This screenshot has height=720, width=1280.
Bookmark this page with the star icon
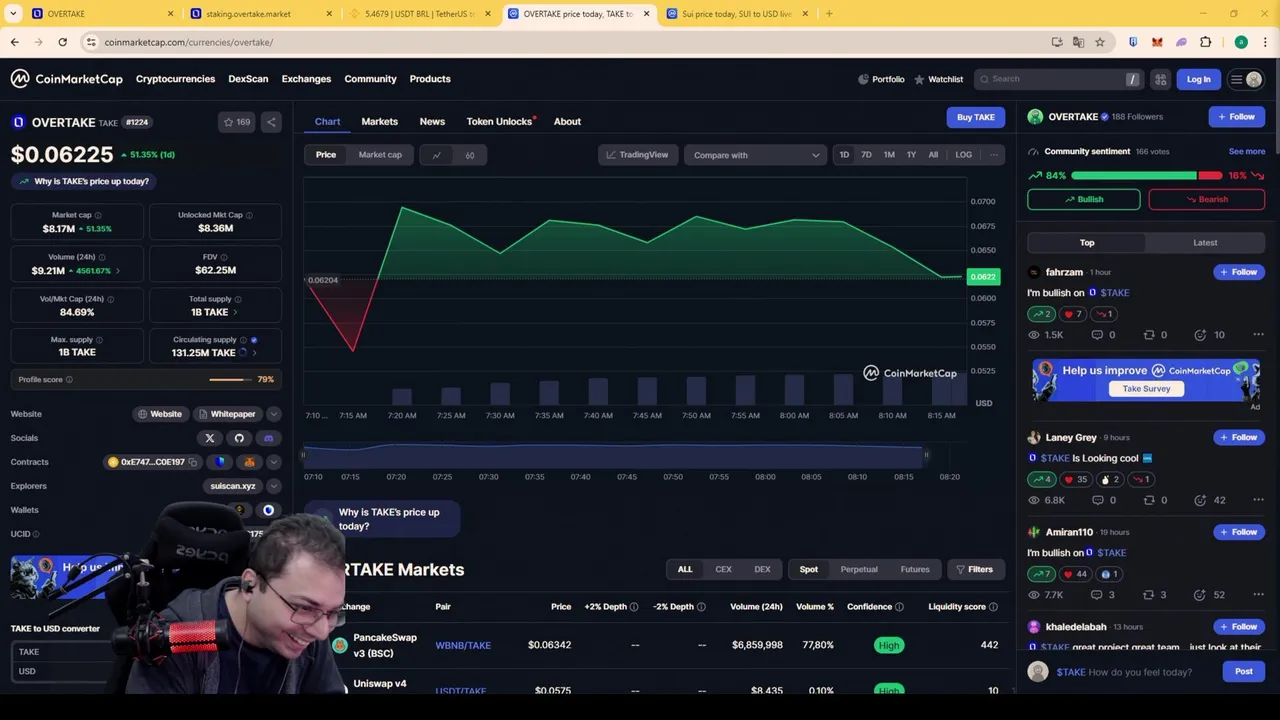[1099, 42]
